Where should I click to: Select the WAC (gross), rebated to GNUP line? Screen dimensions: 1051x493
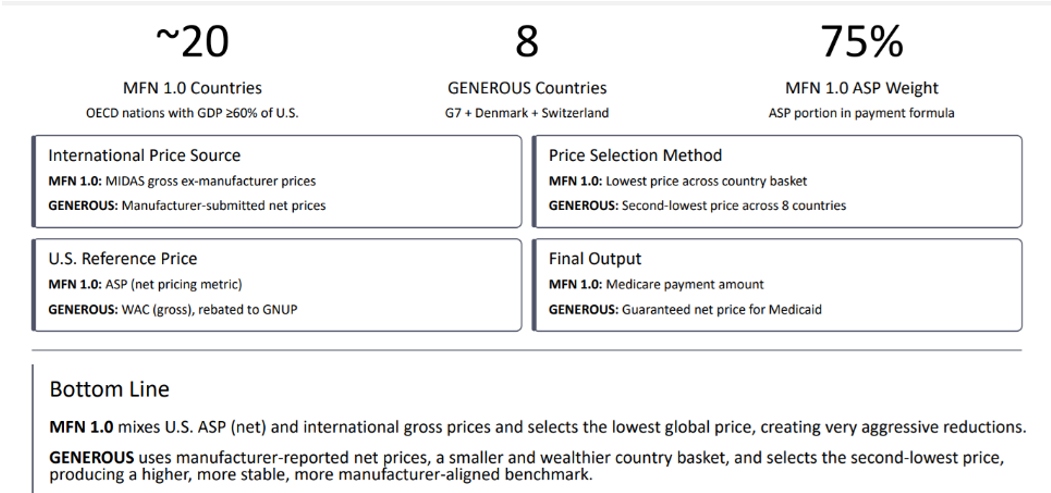172,309
